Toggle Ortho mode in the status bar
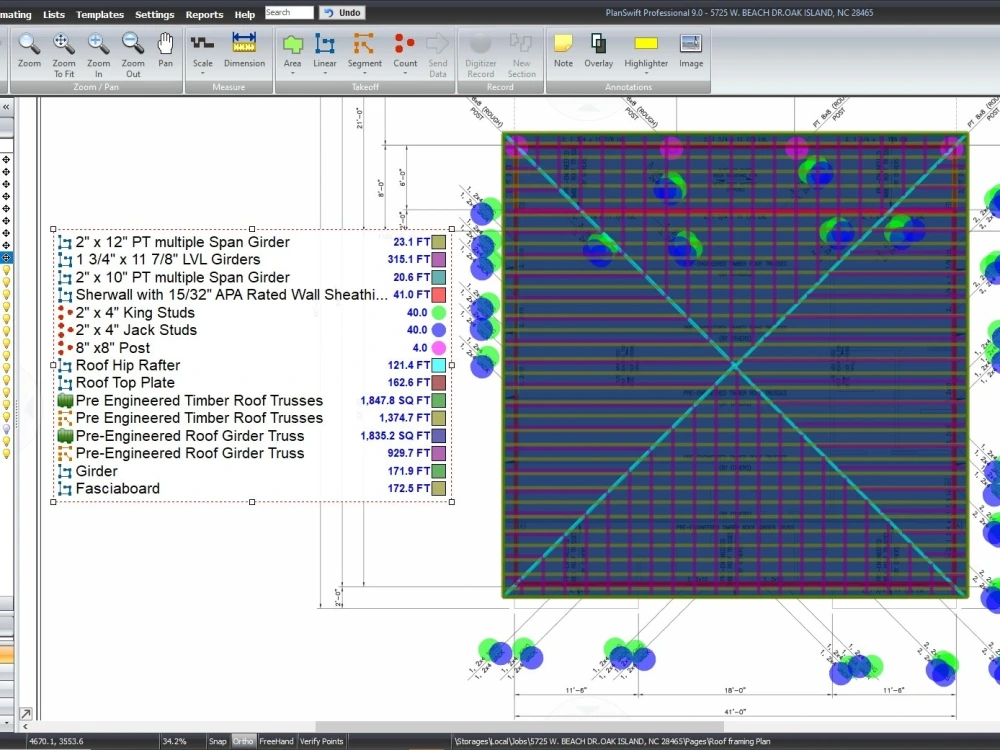 [x=241, y=741]
